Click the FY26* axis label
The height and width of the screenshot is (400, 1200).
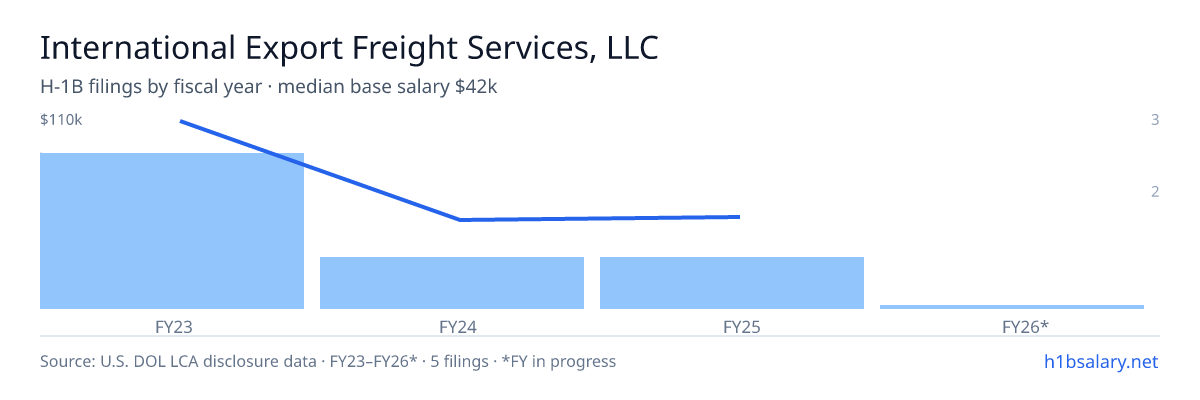[1012, 326]
